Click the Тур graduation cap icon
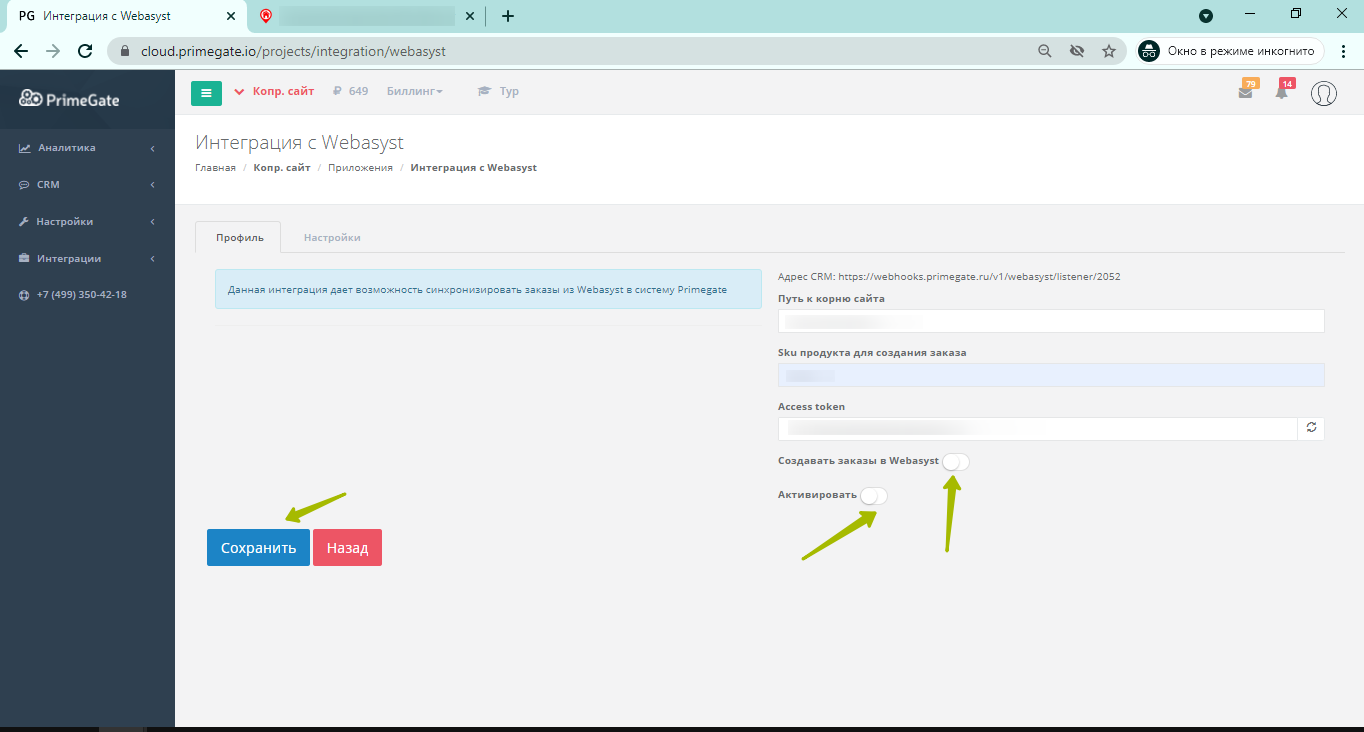This screenshot has width=1364, height=732. tap(485, 92)
